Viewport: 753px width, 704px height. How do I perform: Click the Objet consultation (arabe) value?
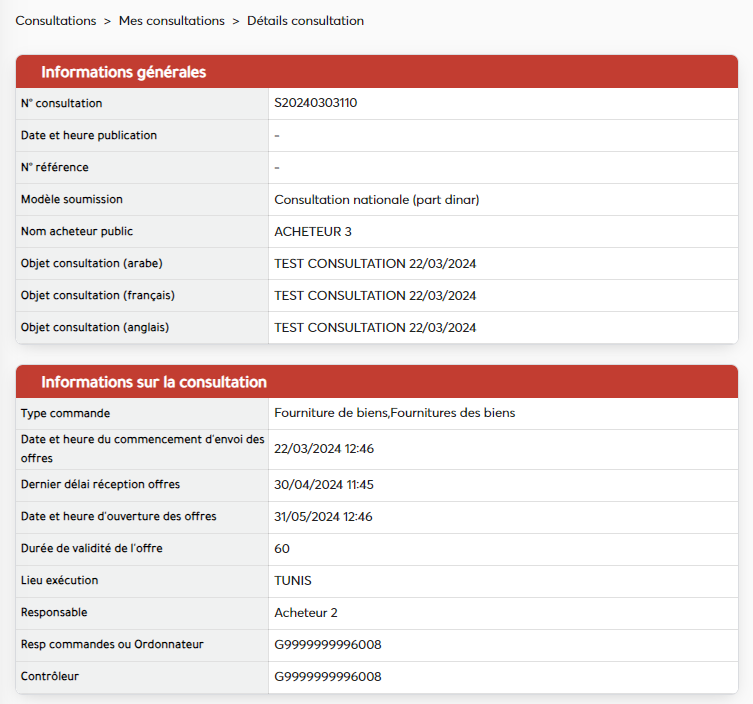[x=375, y=263]
